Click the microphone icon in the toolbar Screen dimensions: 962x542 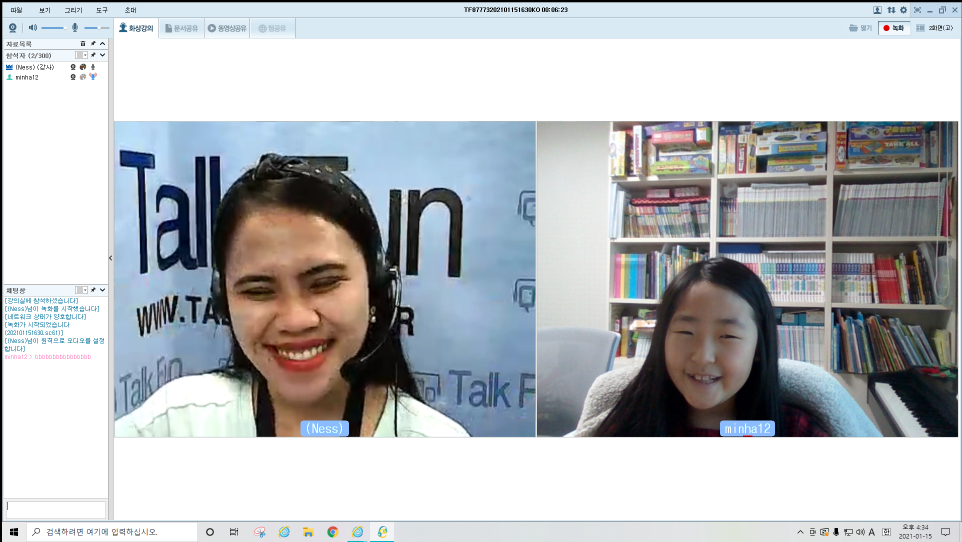[x=74, y=28]
